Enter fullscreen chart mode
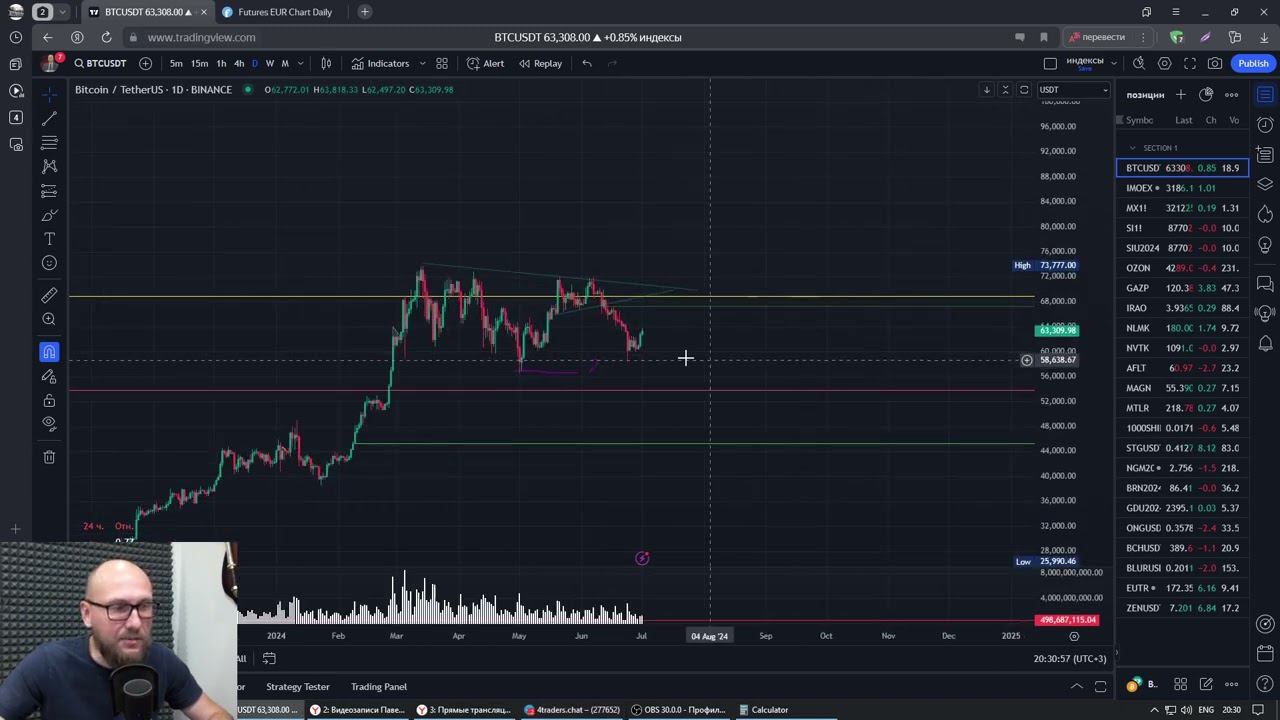This screenshot has width=1280, height=720. [1190, 63]
